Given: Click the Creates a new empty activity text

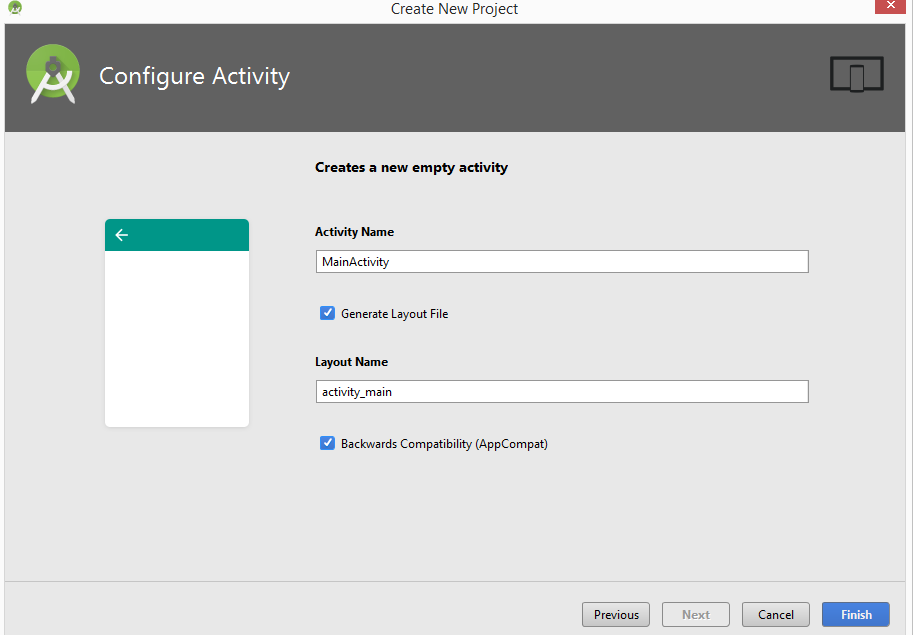Looking at the screenshot, I should click(x=411, y=168).
